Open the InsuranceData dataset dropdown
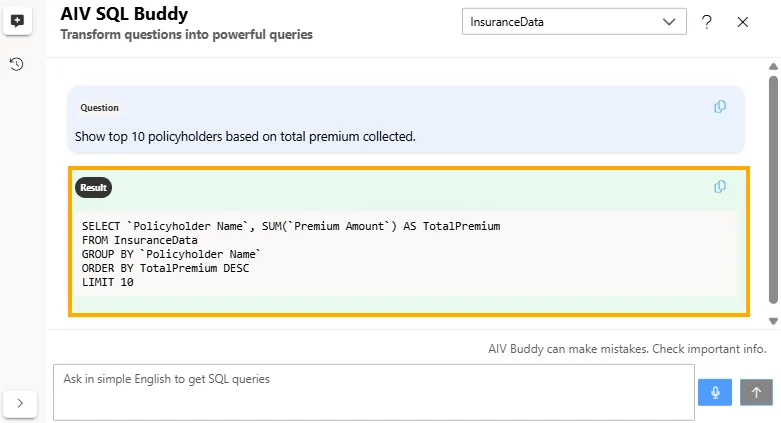The height and width of the screenshot is (423, 781). pos(560,22)
